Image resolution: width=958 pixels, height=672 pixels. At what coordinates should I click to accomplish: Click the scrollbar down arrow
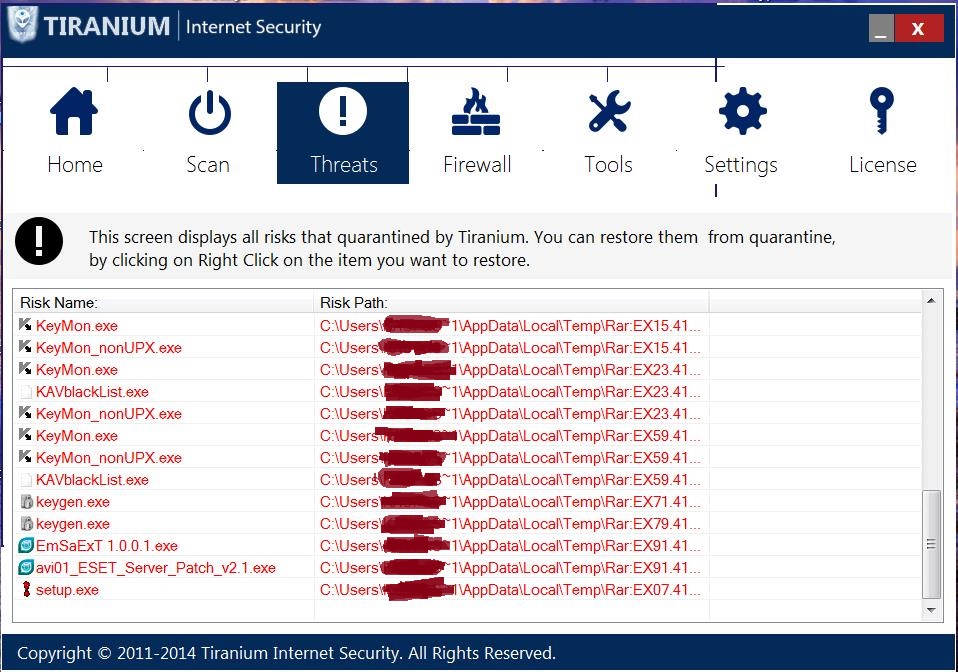931,610
